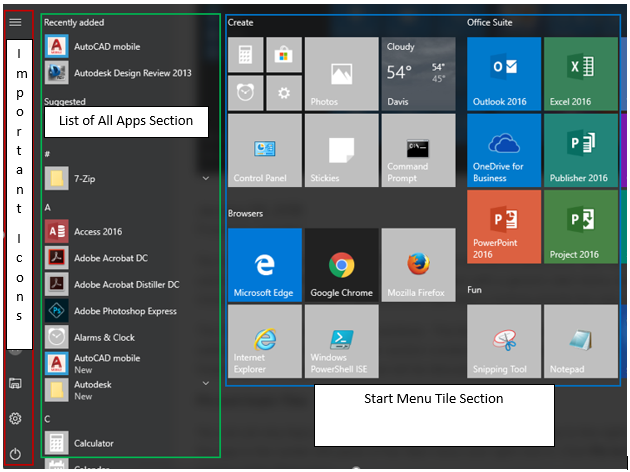Open File Explorer from sidebar icon
Image resolution: width=630 pixels, height=472 pixels.
tap(15, 384)
